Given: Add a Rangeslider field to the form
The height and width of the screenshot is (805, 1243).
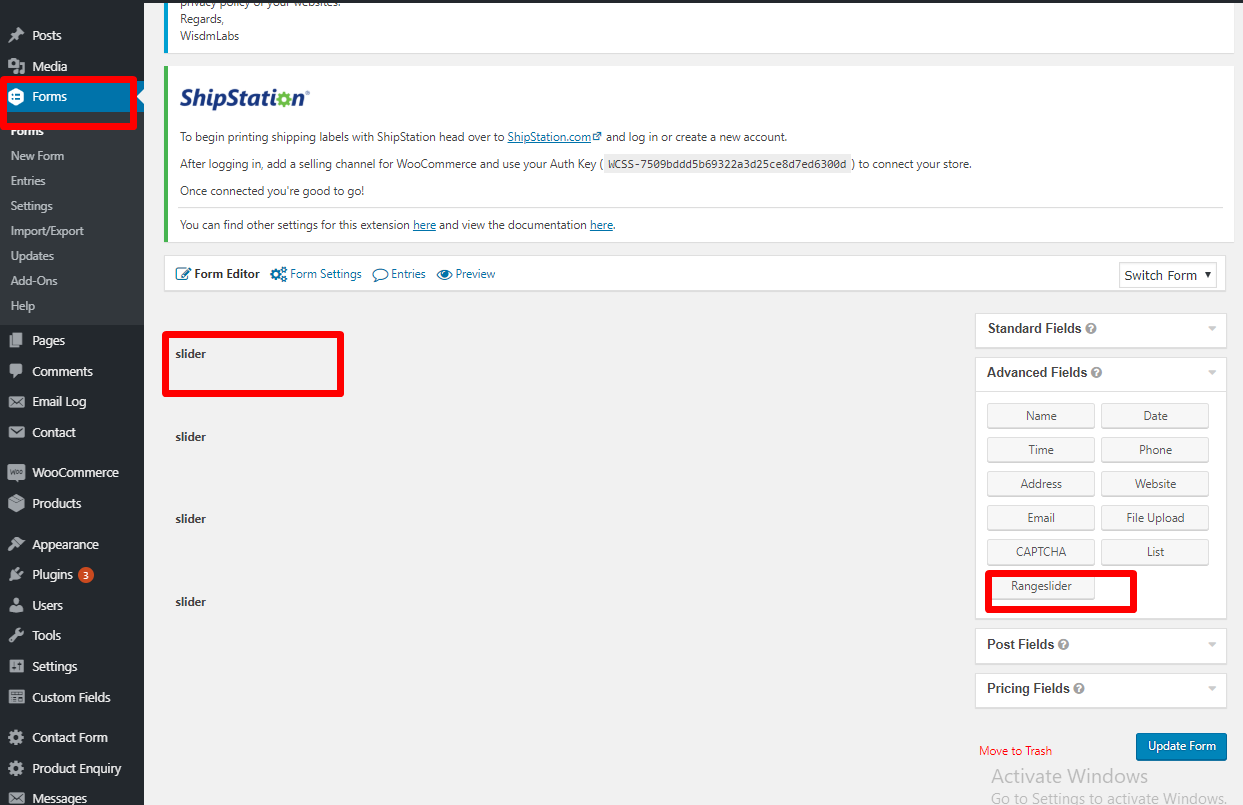Looking at the screenshot, I should tap(1041, 587).
